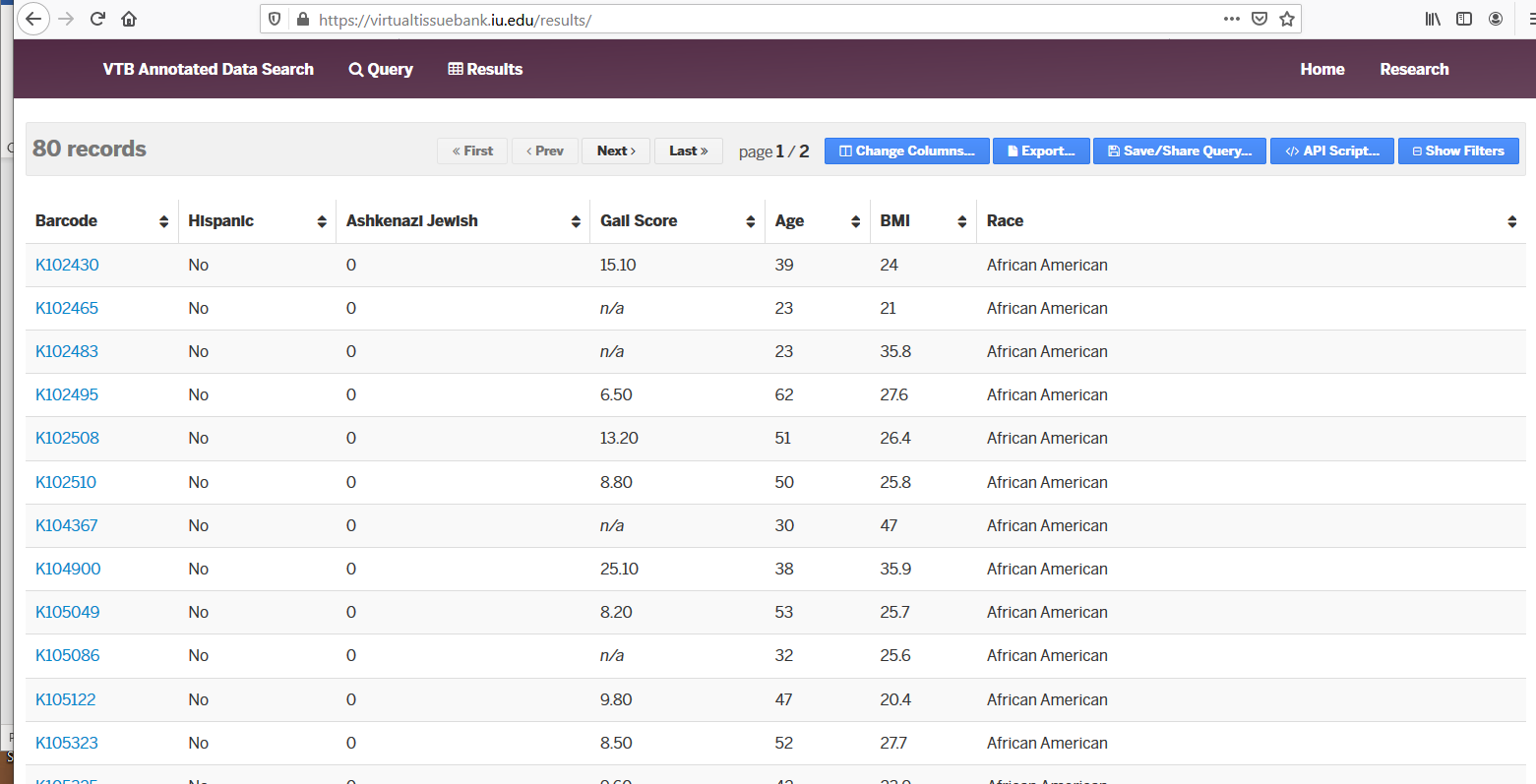This screenshot has width=1536, height=784.
Task: Toggle the browser sidebar view
Action: (1464, 19)
